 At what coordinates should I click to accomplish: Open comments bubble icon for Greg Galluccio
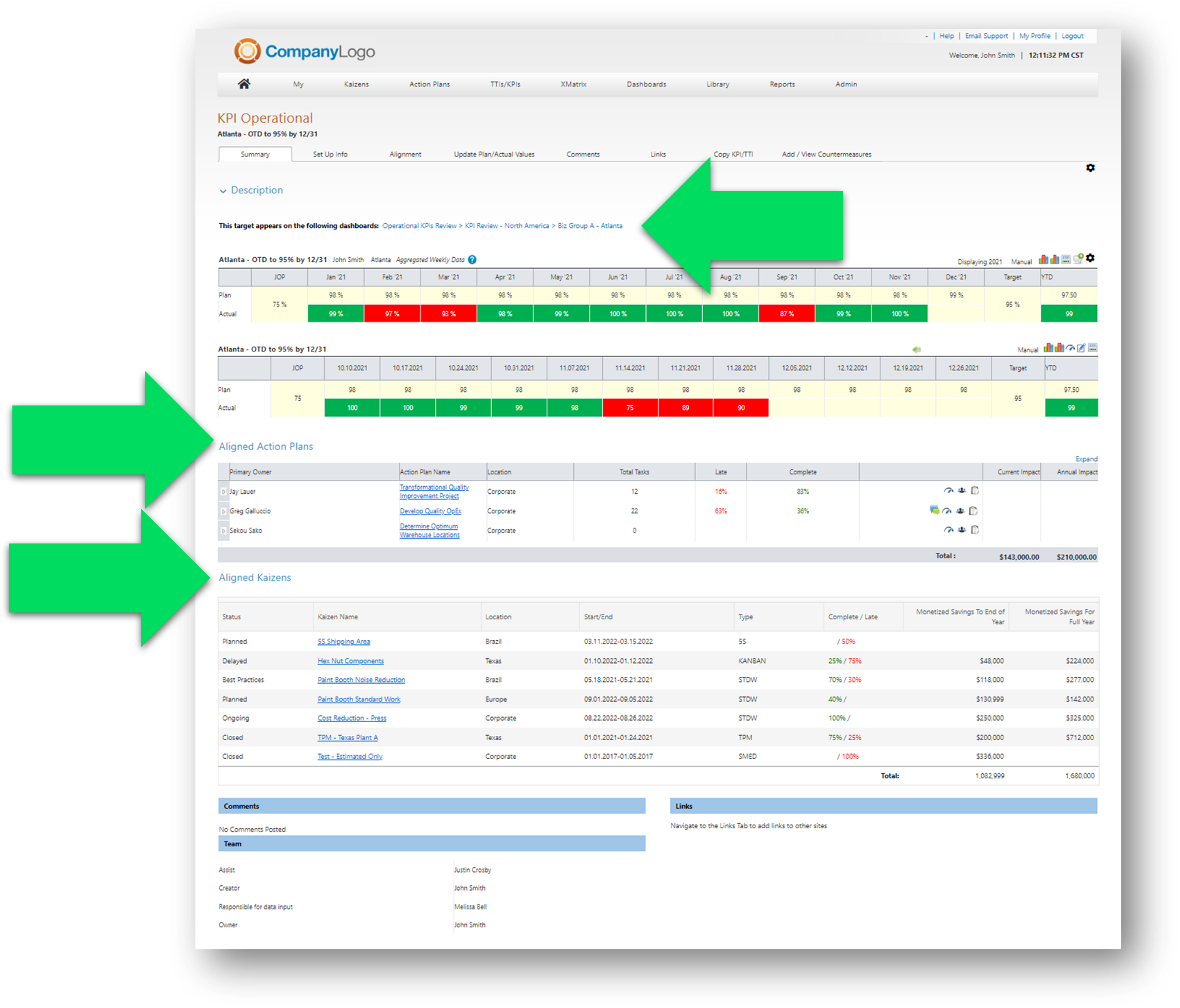[x=934, y=510]
